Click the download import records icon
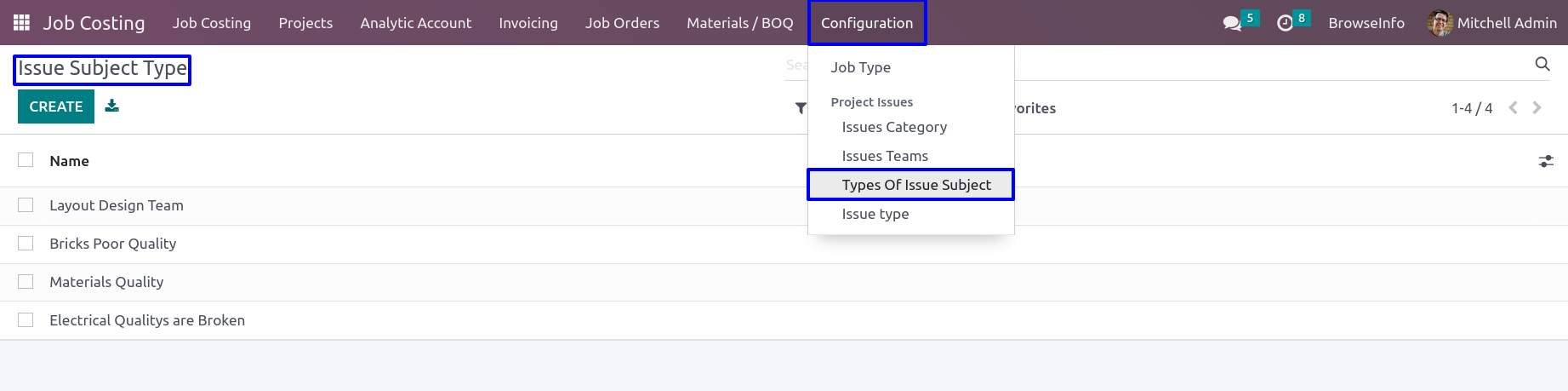Viewport: 1568px width, 391px height. pos(112,106)
